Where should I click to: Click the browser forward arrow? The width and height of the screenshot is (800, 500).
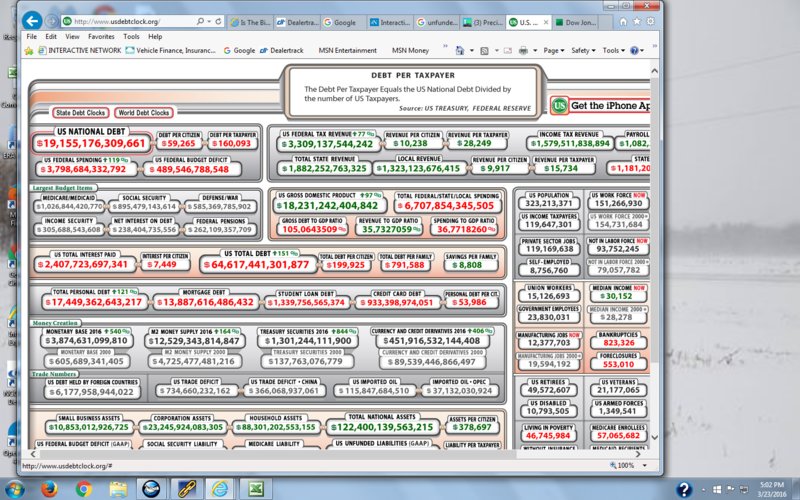point(51,21)
